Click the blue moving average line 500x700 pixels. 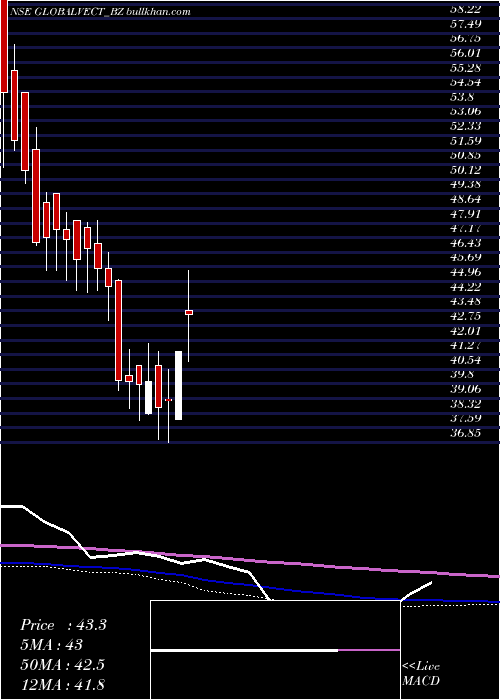pos(250,584)
